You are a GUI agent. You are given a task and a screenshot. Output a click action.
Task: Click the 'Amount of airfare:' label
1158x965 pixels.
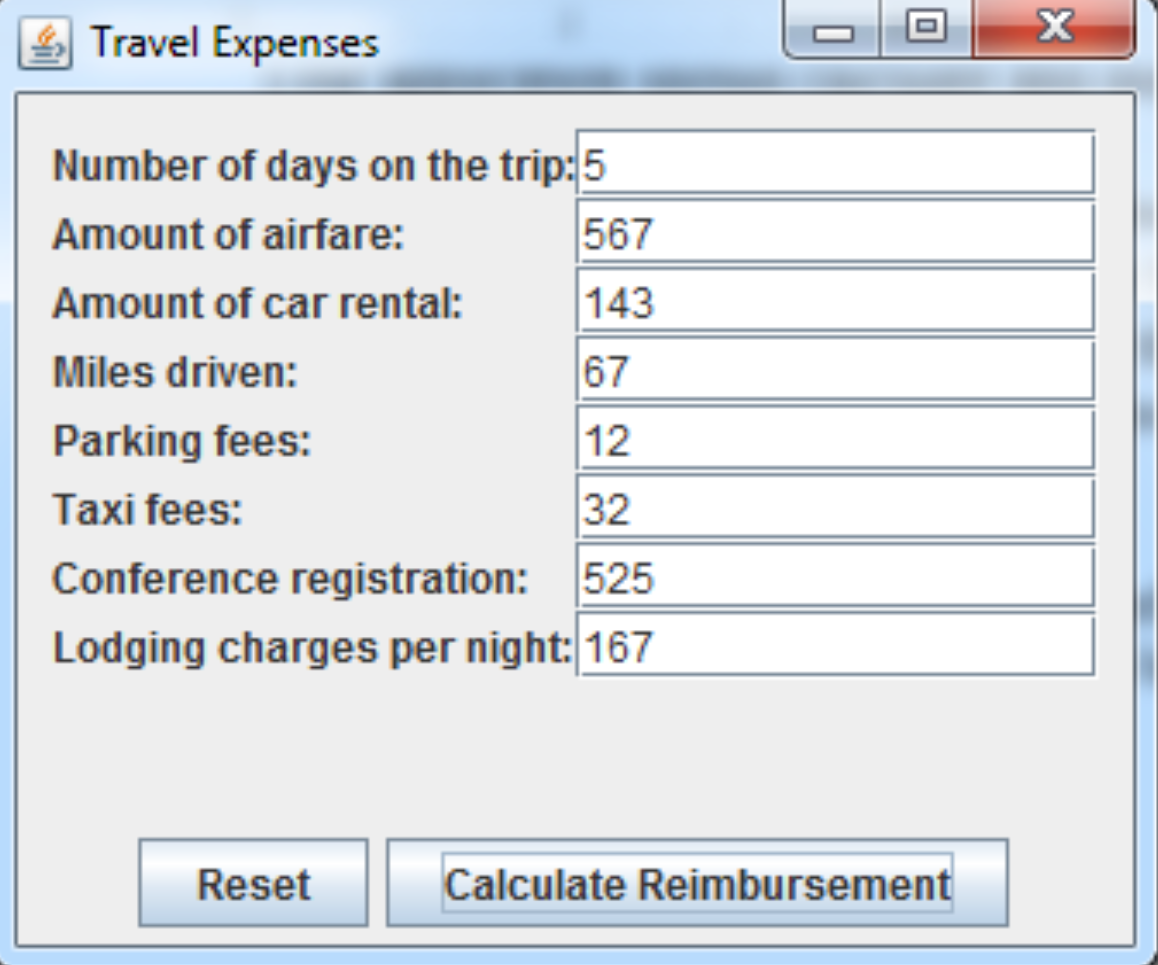coord(228,234)
